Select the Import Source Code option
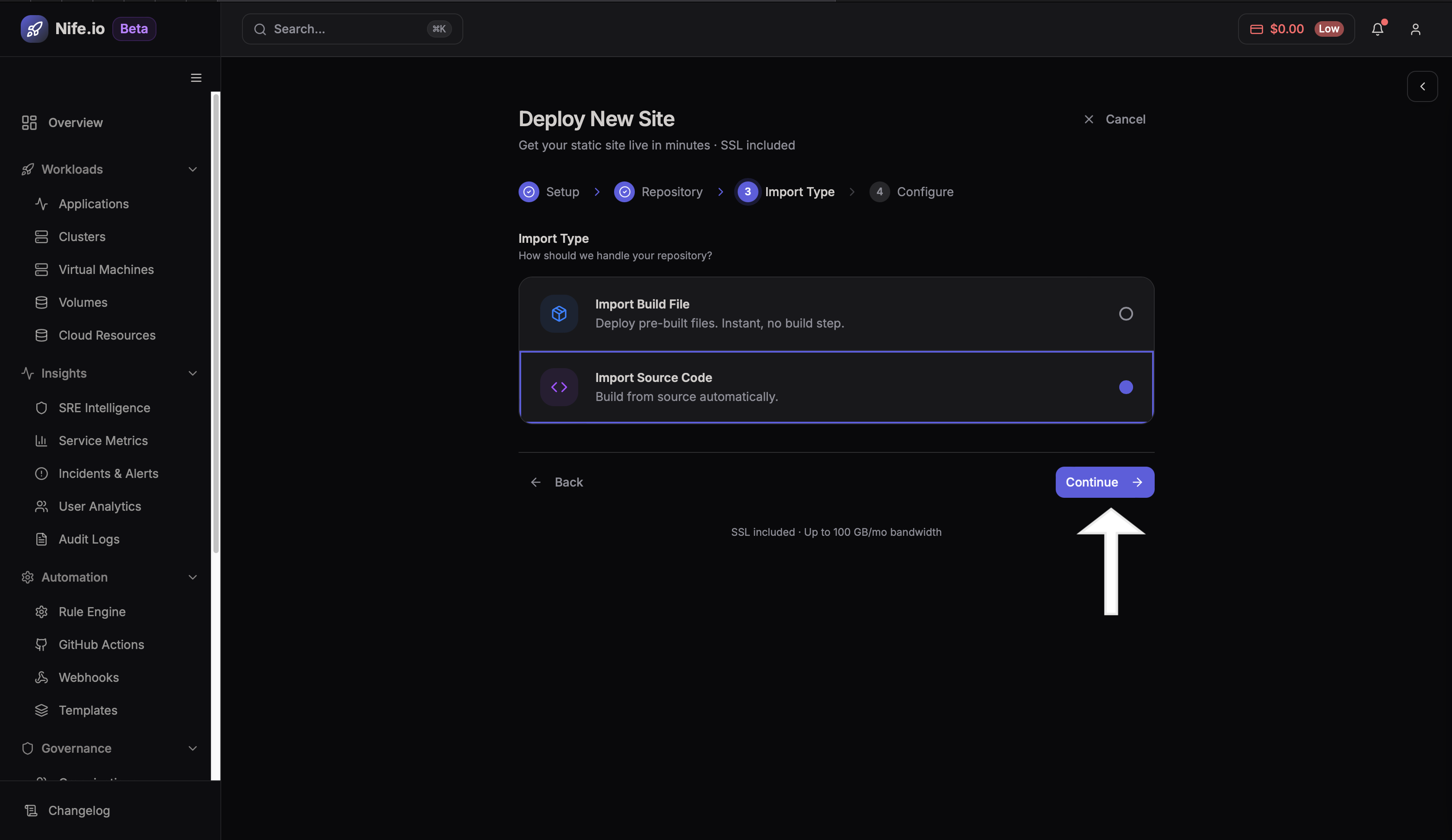Image resolution: width=1452 pixels, height=840 pixels. point(835,387)
